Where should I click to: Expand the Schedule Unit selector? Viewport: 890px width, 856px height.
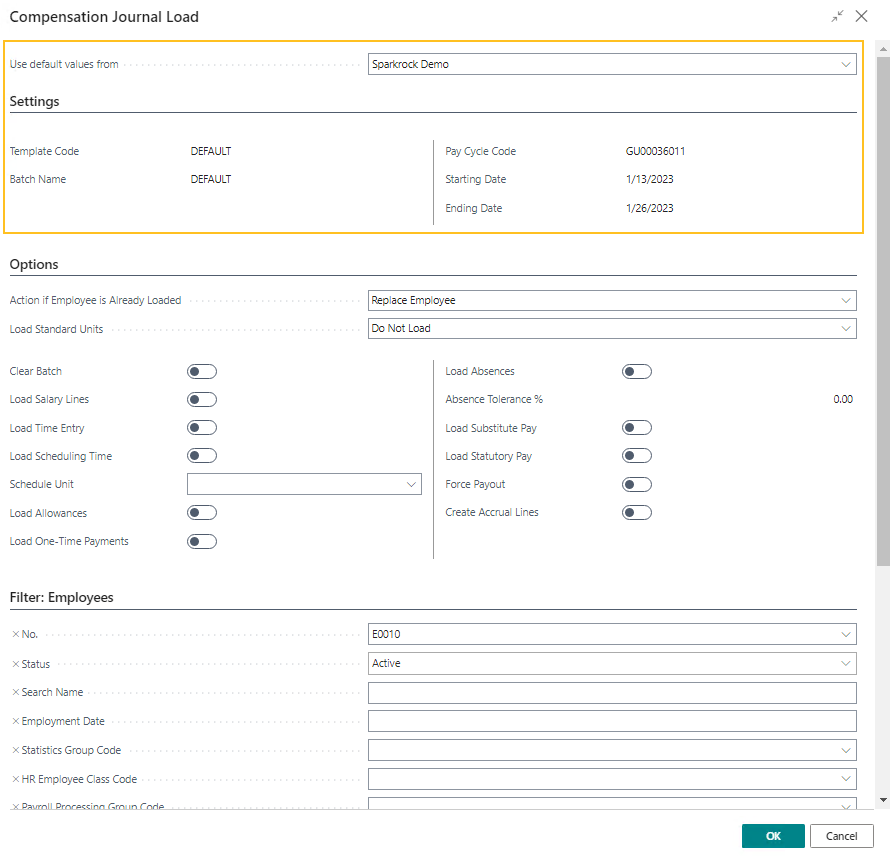[411, 484]
